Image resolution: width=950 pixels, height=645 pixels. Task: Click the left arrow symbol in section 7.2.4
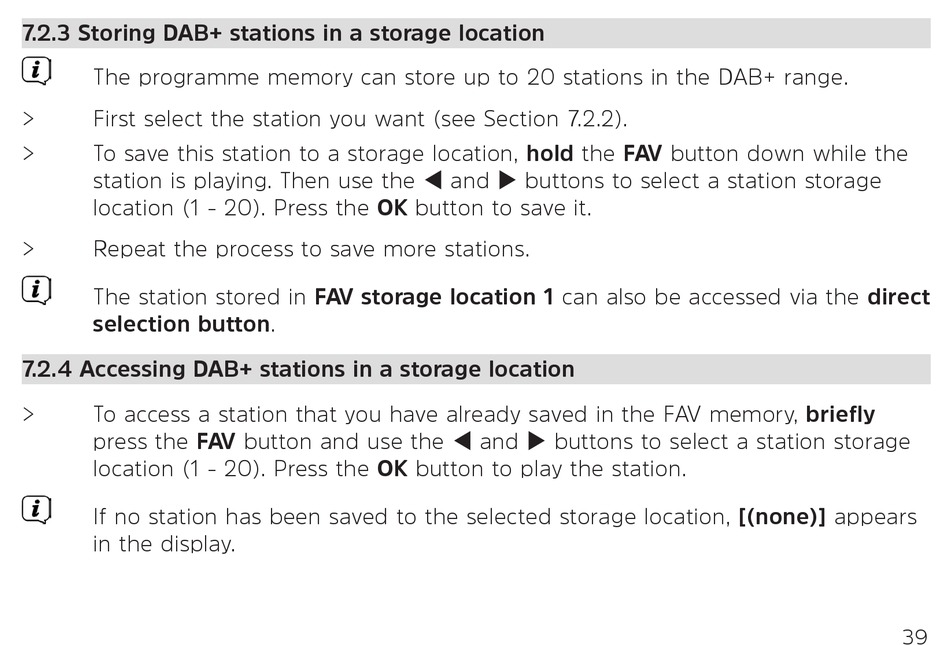click(462, 441)
